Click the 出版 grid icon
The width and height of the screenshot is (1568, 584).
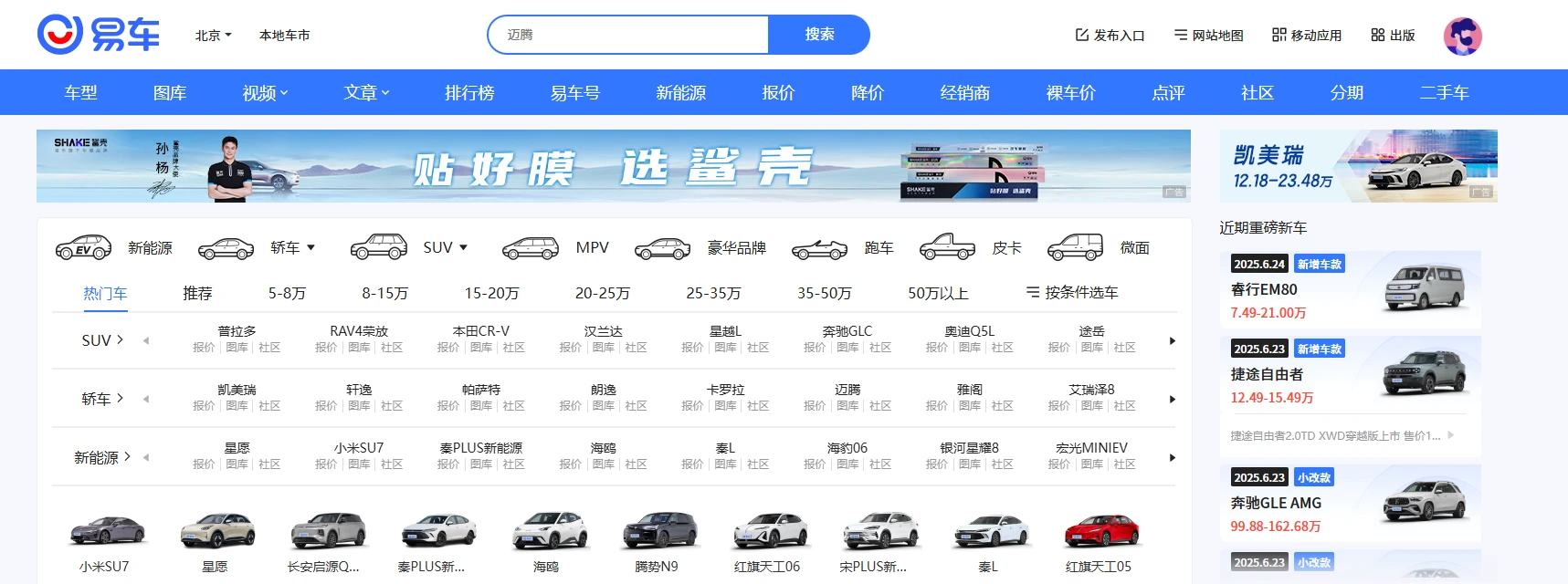point(1378,35)
